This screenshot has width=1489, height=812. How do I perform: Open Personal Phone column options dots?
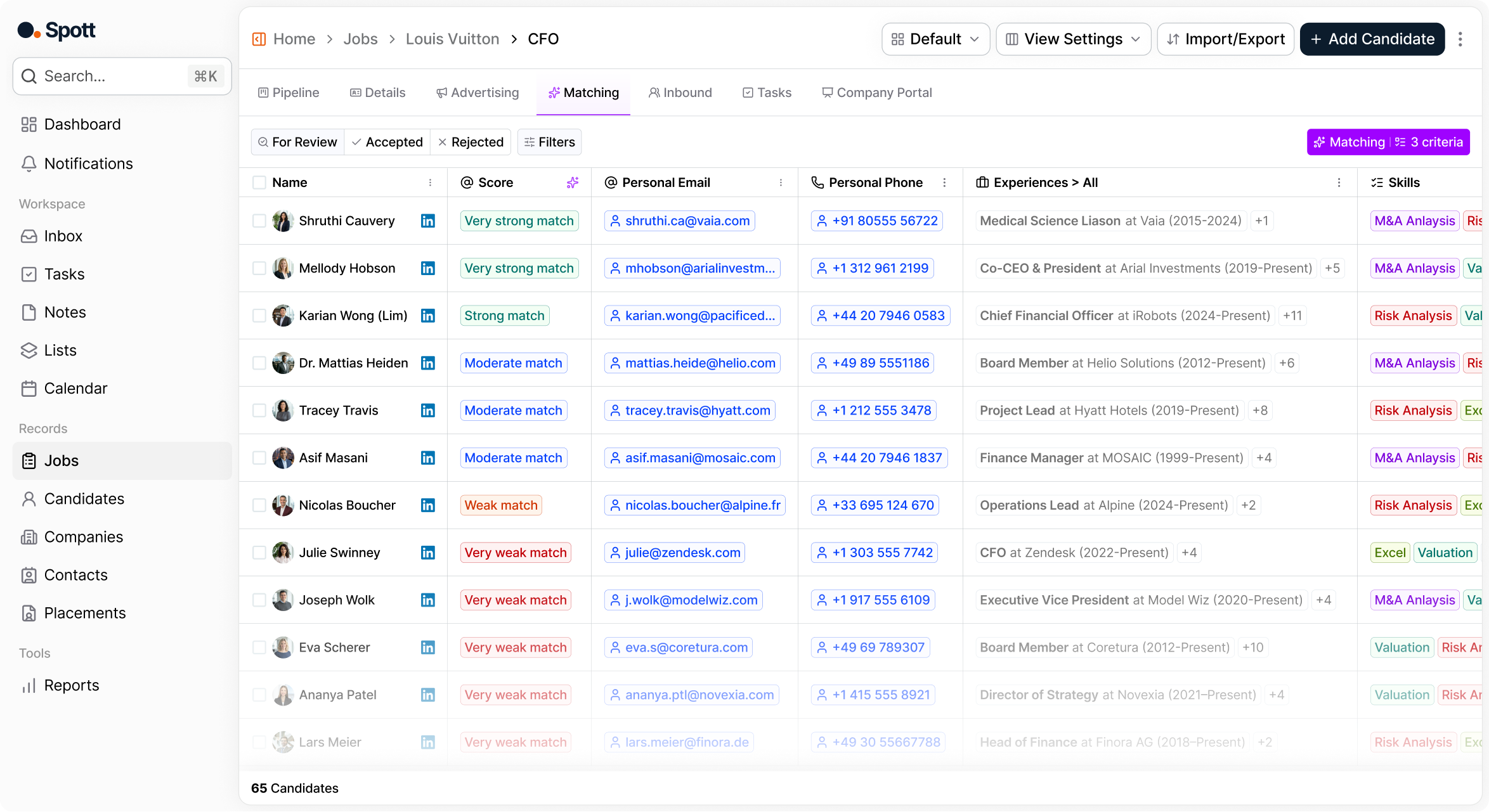944,183
